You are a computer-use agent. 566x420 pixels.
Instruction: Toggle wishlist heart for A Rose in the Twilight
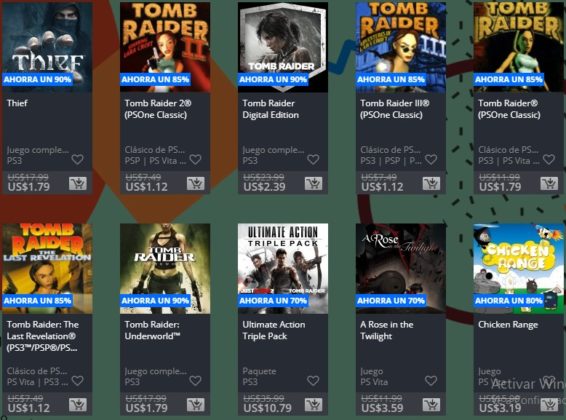[x=431, y=380]
